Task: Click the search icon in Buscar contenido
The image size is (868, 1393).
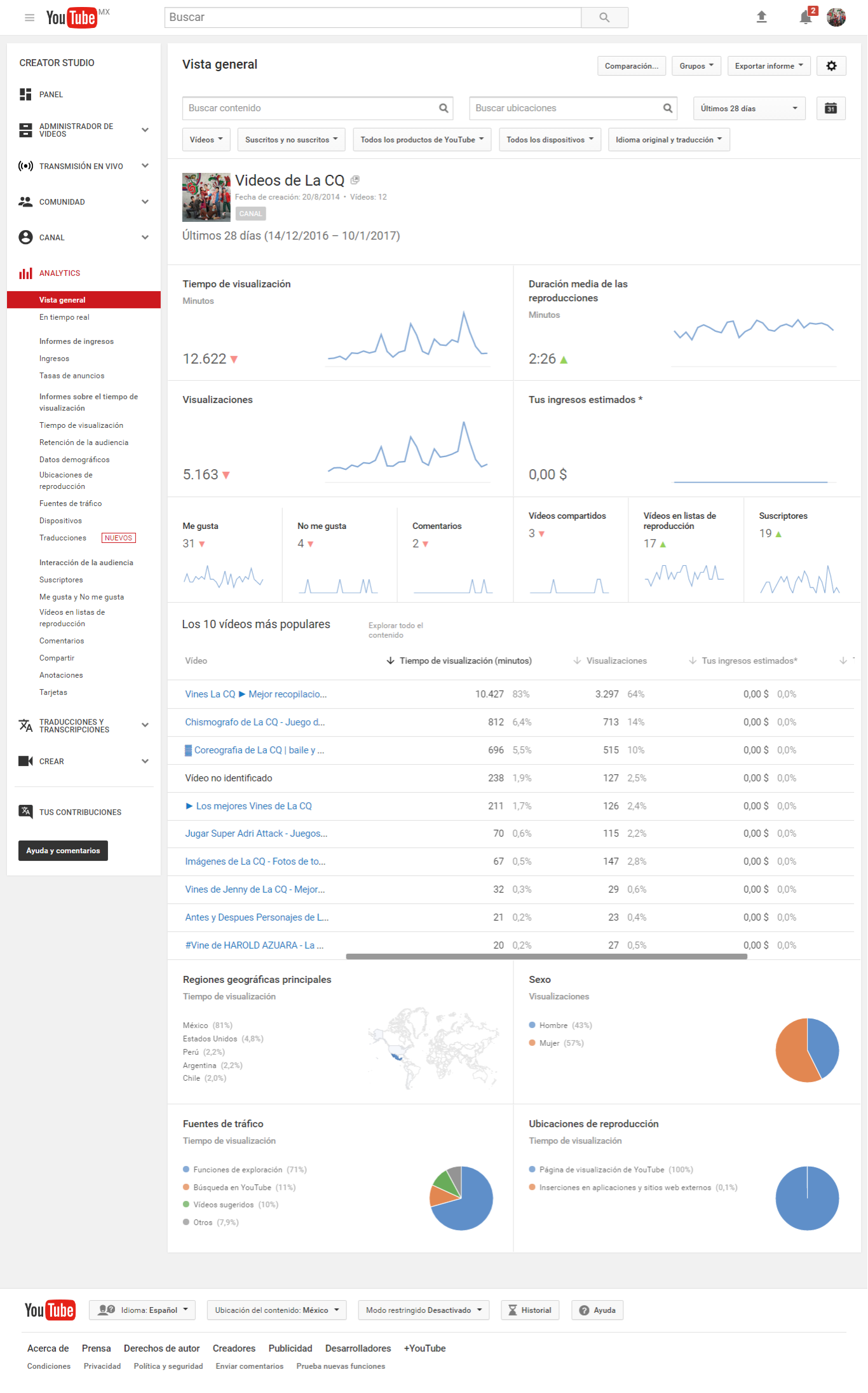Action: pos(444,108)
